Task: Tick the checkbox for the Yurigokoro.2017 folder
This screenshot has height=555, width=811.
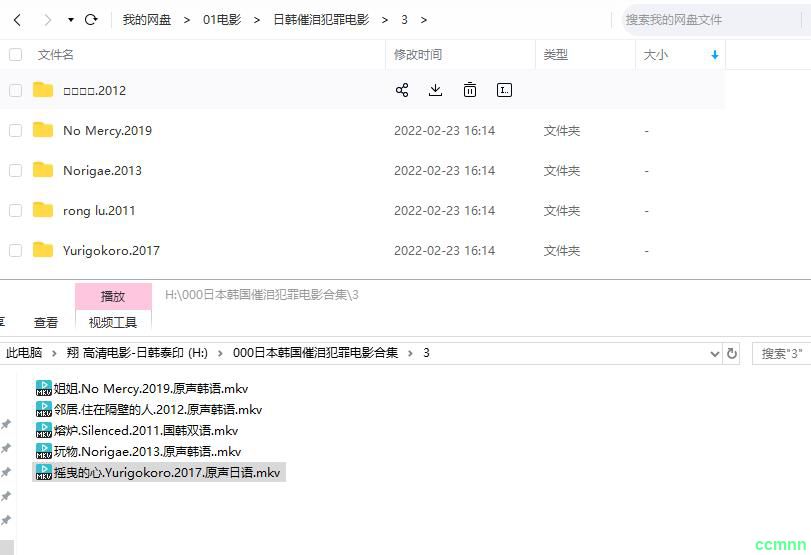Action: [x=15, y=250]
